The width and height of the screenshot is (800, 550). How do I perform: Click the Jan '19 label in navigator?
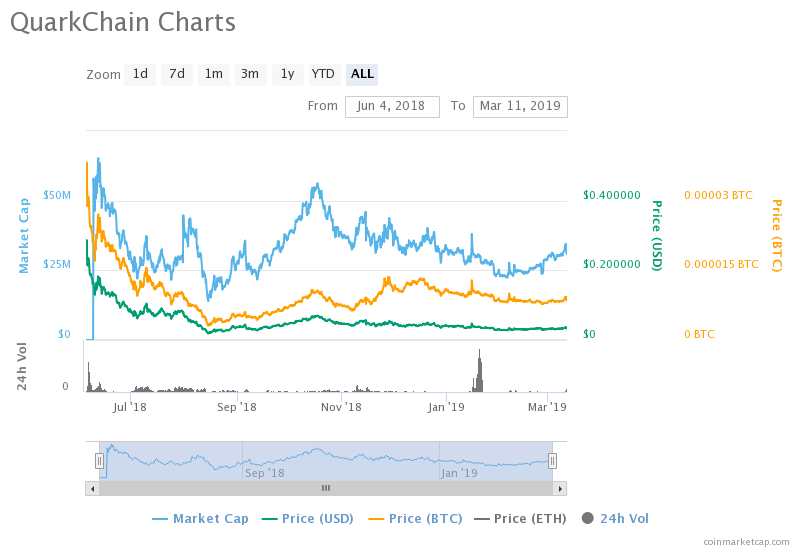click(x=459, y=473)
